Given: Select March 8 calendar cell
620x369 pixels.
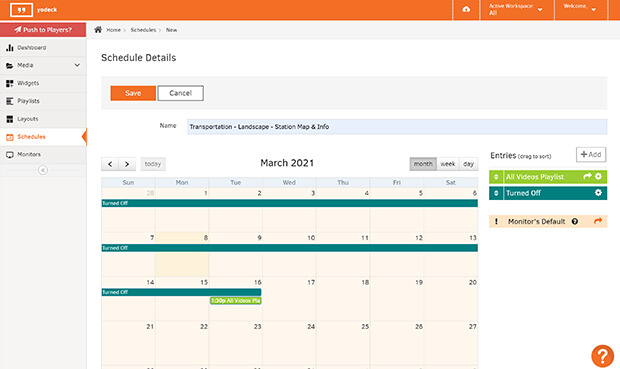Looking at the screenshot, I should pyautogui.click(x=182, y=255).
